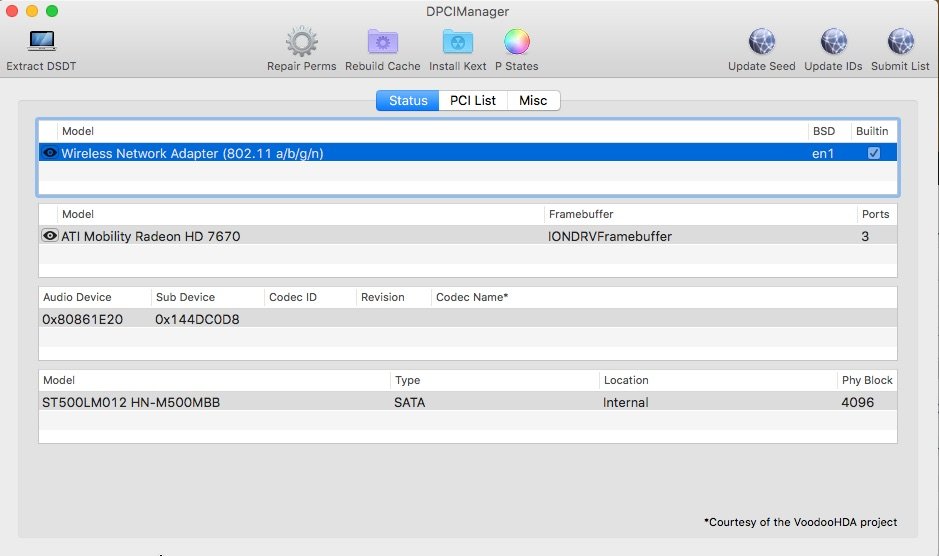Screen dimensions: 939x556
Task: Click the BSD column header
Action: click(823, 131)
